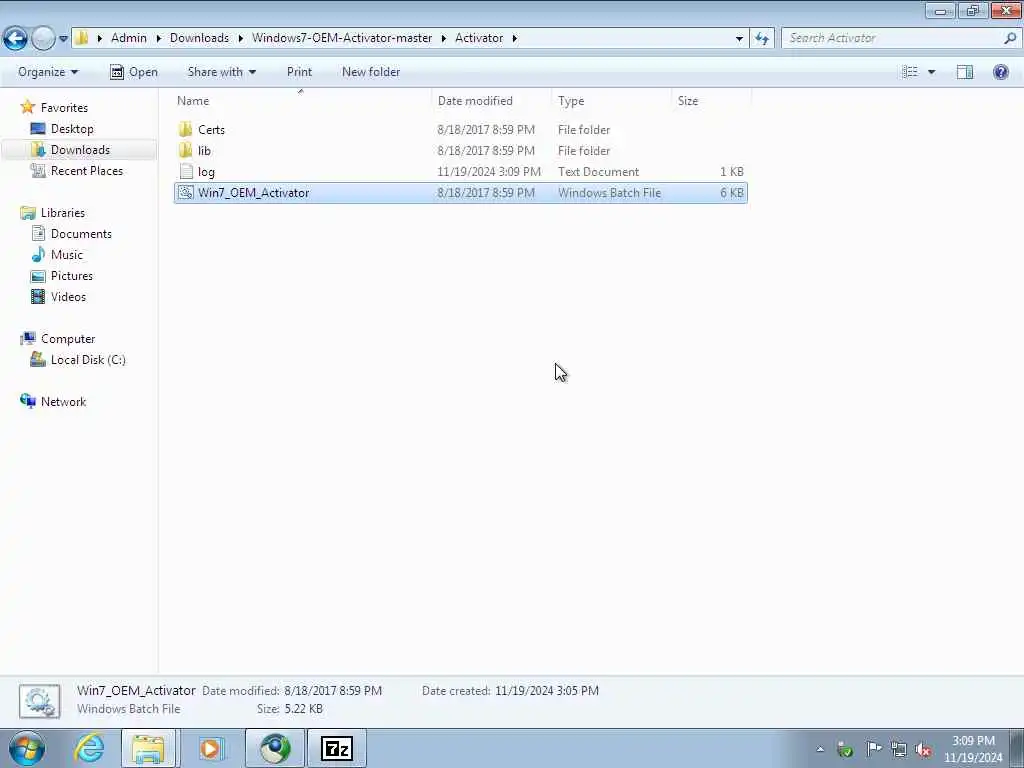The image size is (1024, 768).
Task: Click the Win7_OEM_Activator file name in the list
Action: (x=253, y=193)
